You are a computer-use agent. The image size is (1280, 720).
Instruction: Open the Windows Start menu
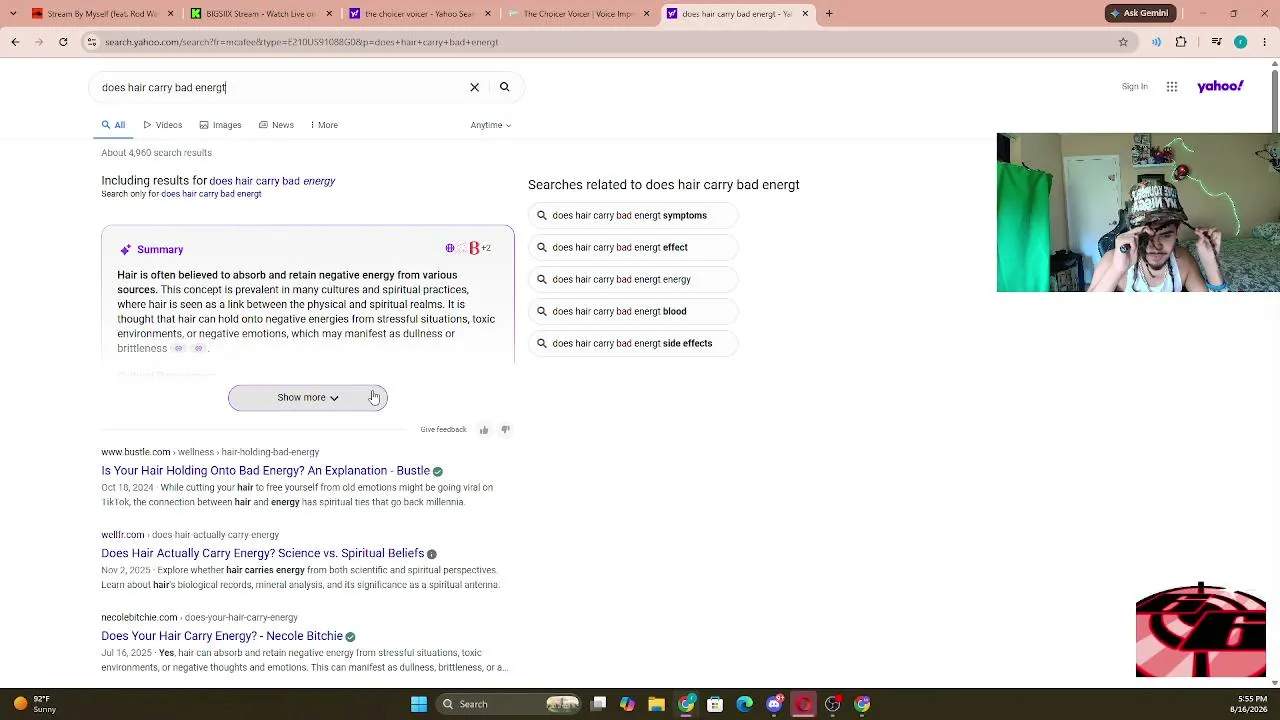pyautogui.click(x=419, y=704)
